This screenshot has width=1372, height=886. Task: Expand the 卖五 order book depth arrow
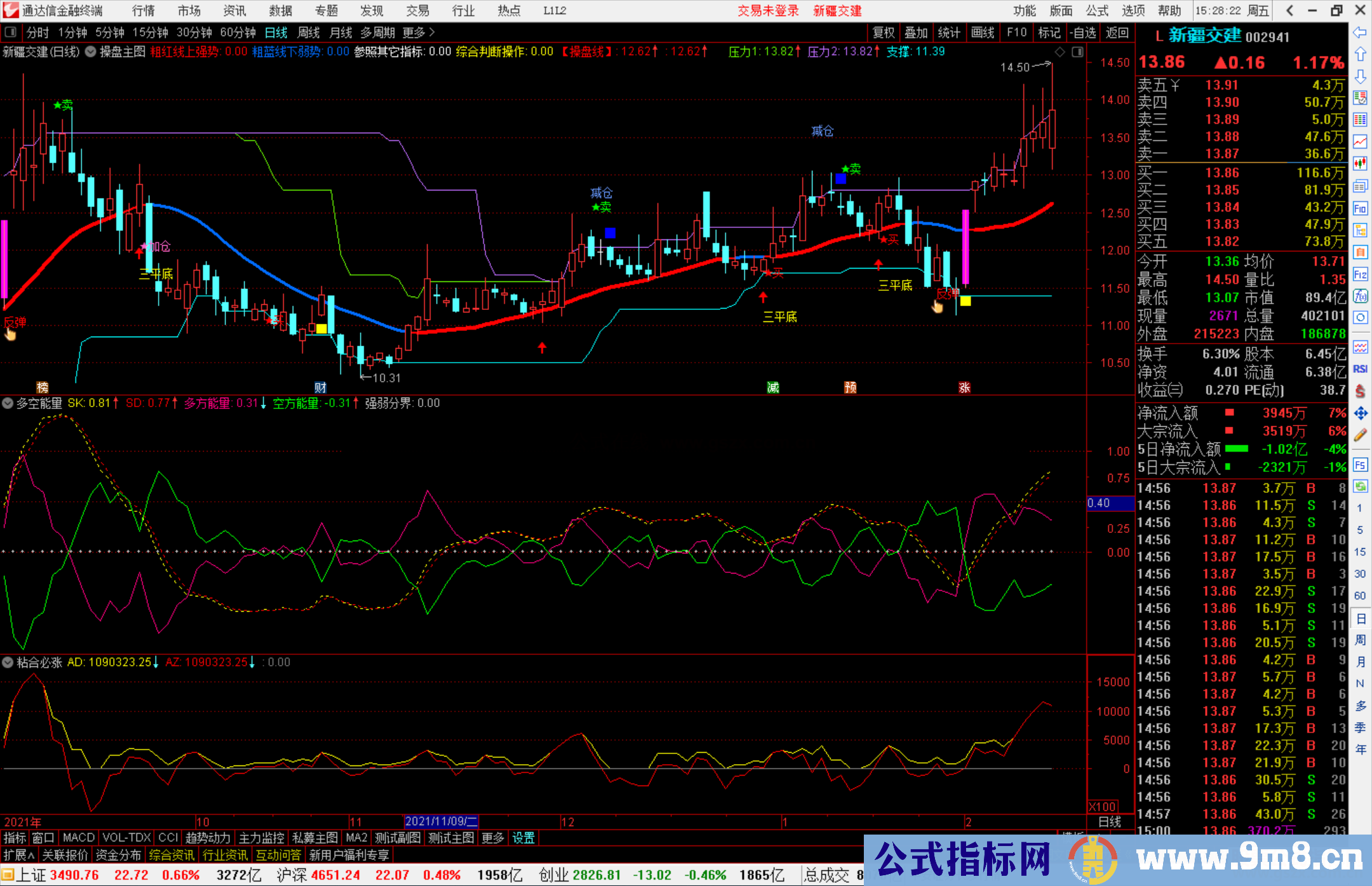(x=1175, y=85)
